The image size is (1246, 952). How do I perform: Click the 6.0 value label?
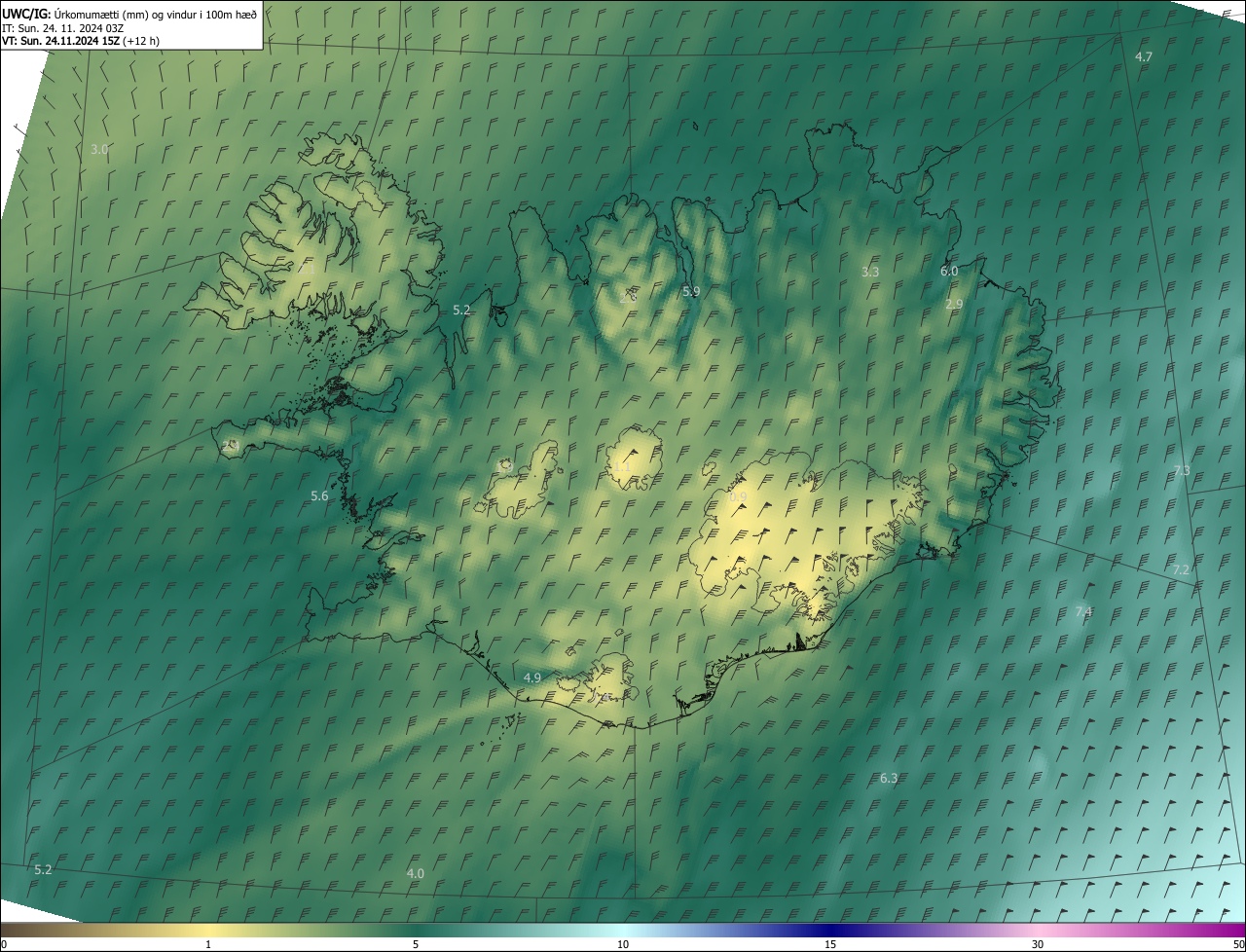coord(949,271)
